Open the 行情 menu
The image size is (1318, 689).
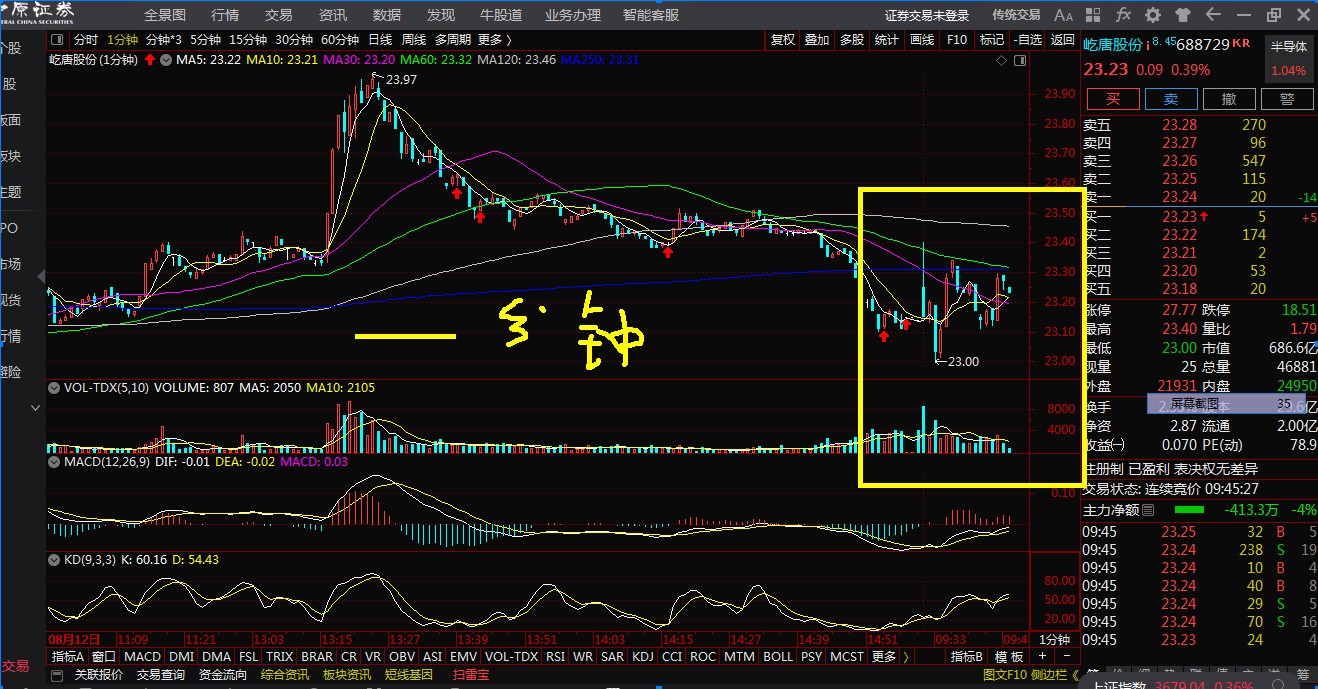pos(225,15)
